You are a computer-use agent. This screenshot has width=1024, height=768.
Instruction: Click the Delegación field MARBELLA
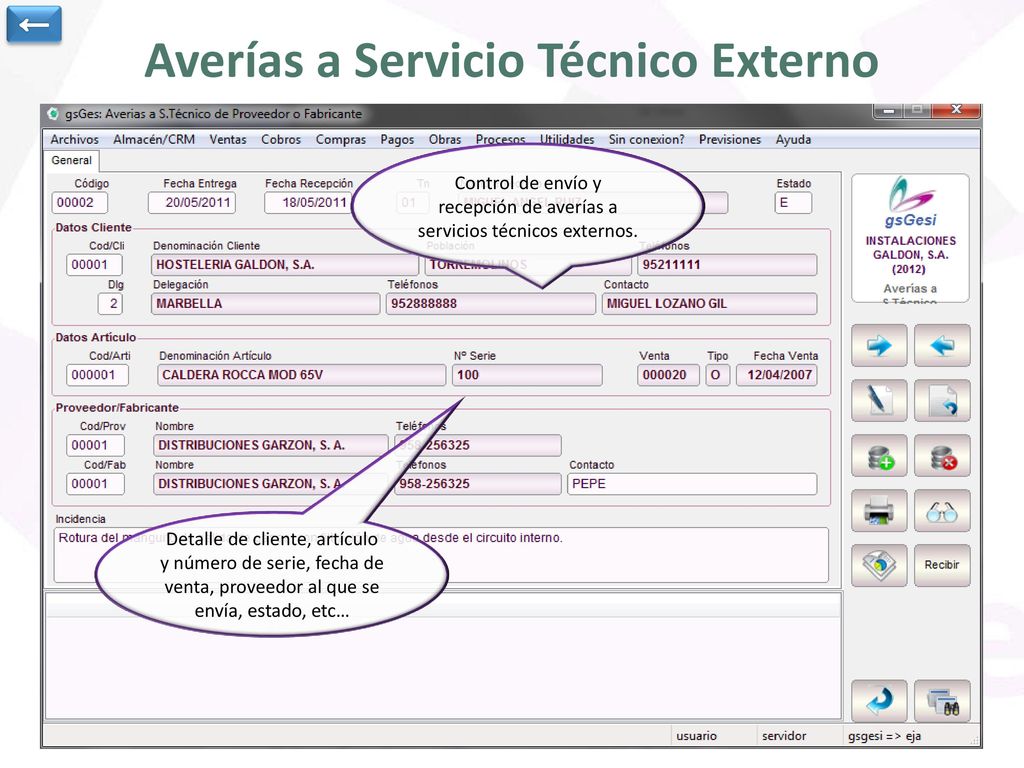[265, 304]
